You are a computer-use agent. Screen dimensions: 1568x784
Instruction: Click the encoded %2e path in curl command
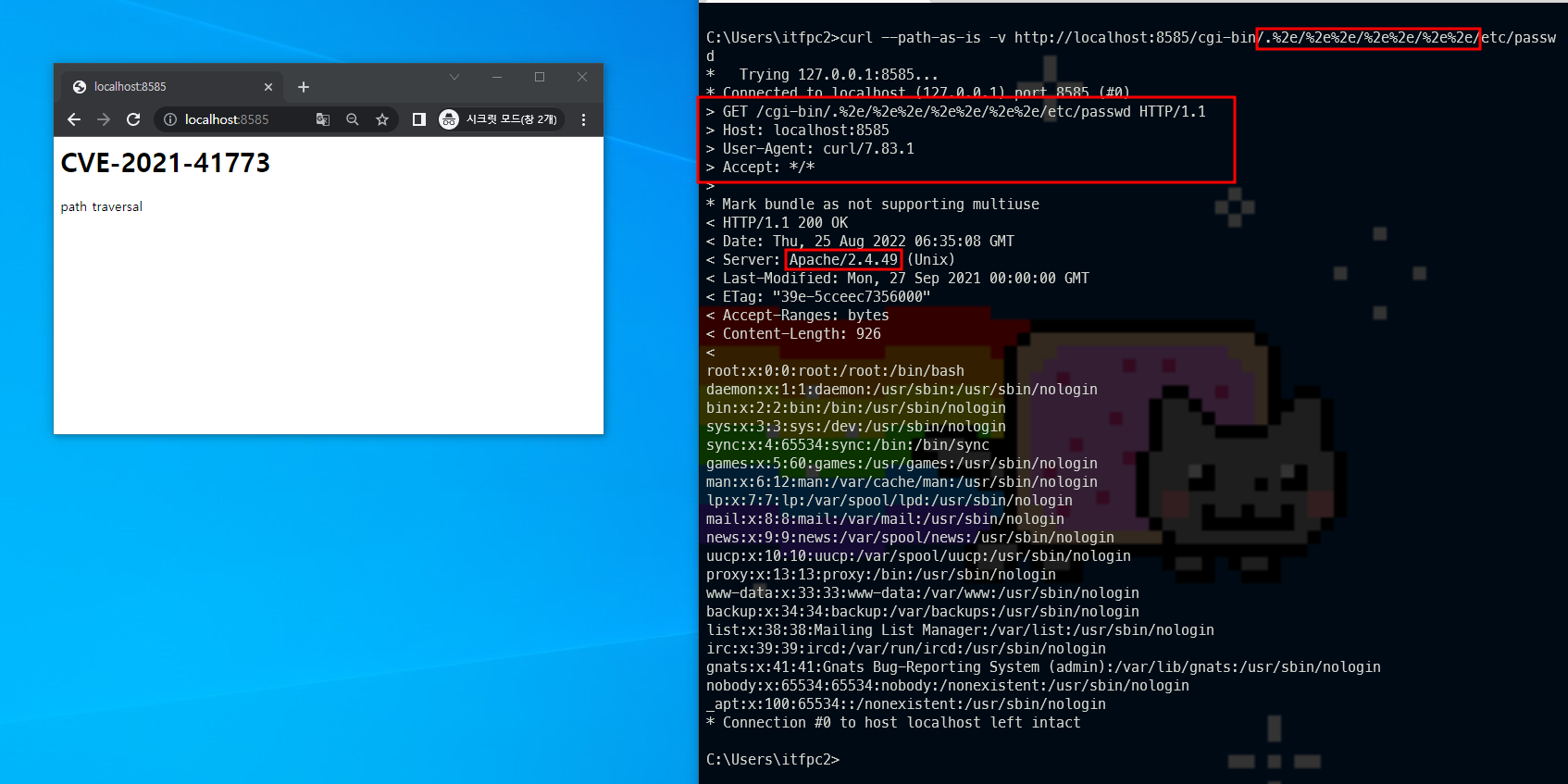(x=1368, y=37)
